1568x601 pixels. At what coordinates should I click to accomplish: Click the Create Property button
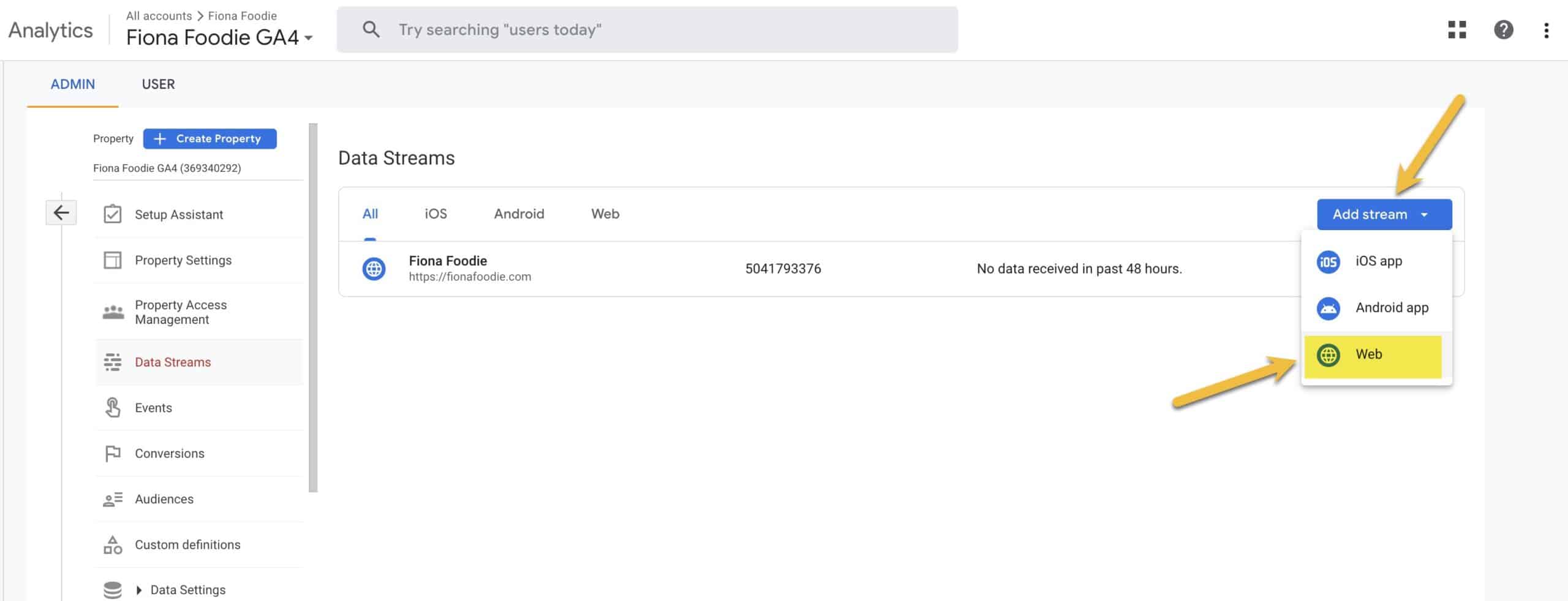(x=209, y=139)
